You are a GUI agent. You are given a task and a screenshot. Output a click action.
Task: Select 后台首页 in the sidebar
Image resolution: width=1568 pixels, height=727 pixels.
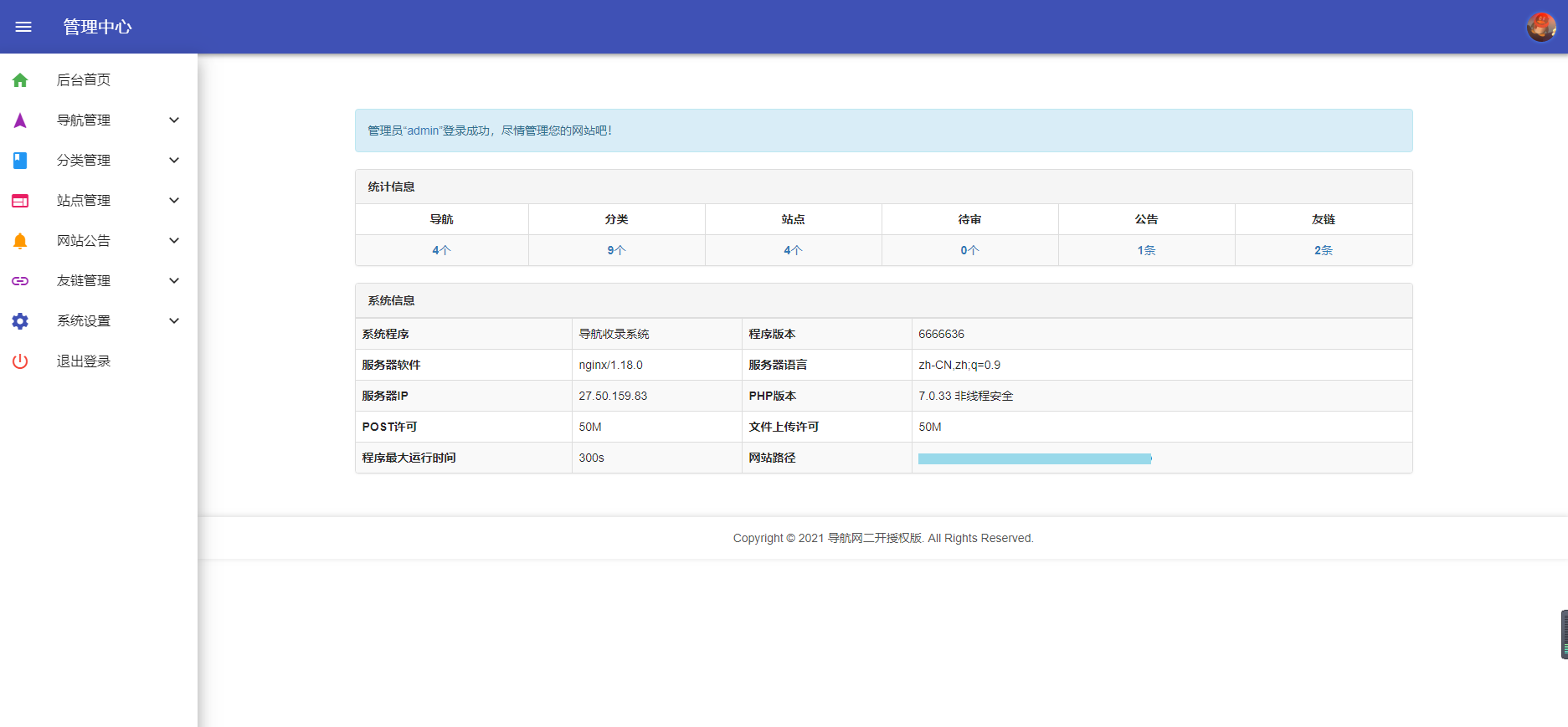click(x=84, y=80)
